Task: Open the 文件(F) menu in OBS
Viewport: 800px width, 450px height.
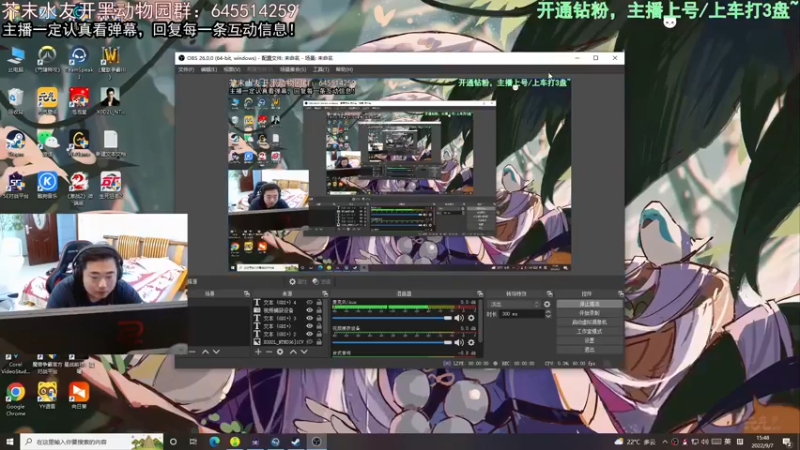Action: pyautogui.click(x=186, y=69)
